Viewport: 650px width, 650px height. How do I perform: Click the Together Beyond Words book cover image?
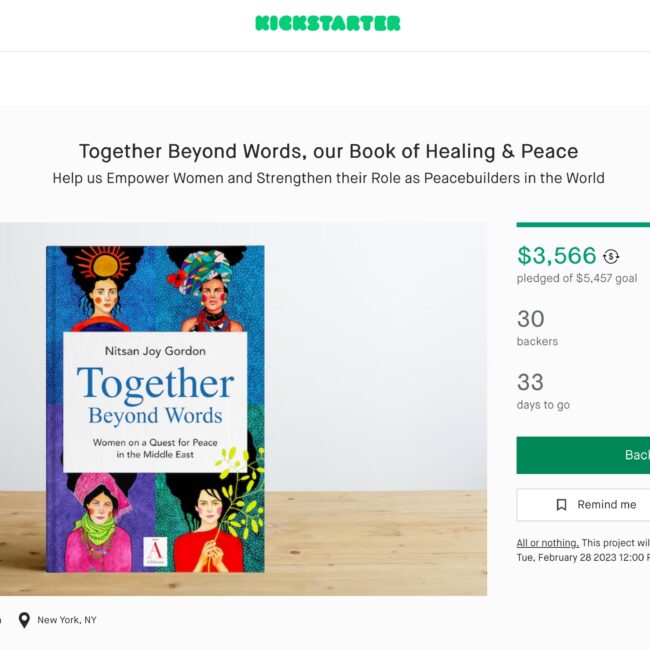(155, 409)
